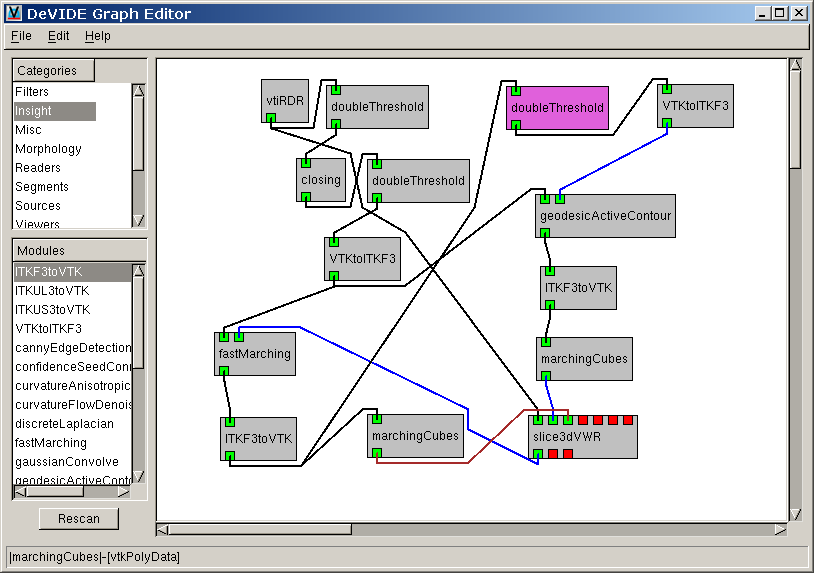The width and height of the screenshot is (814, 573).
Task: Open the Edit menu
Action: 58,36
